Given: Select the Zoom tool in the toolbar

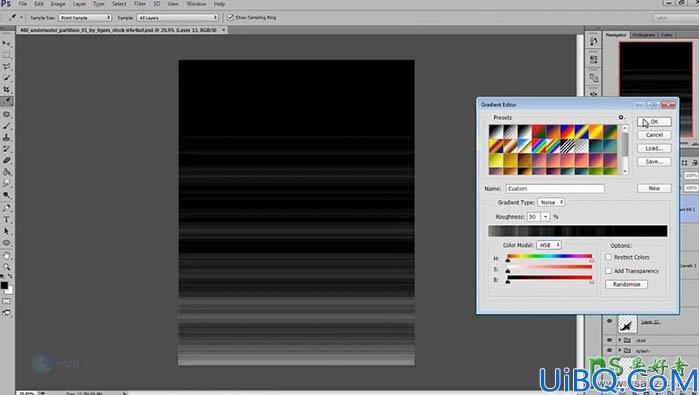Looking at the screenshot, I should (7, 267).
